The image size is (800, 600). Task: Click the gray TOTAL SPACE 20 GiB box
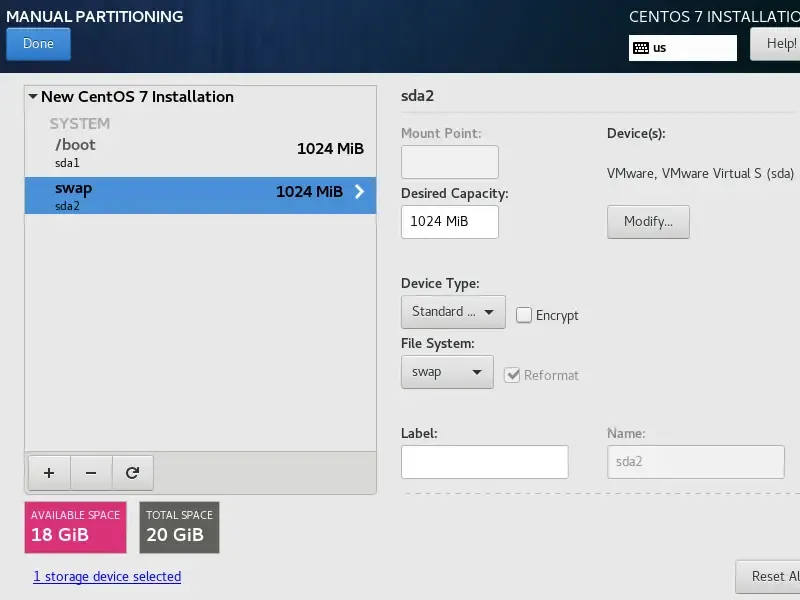(180, 527)
